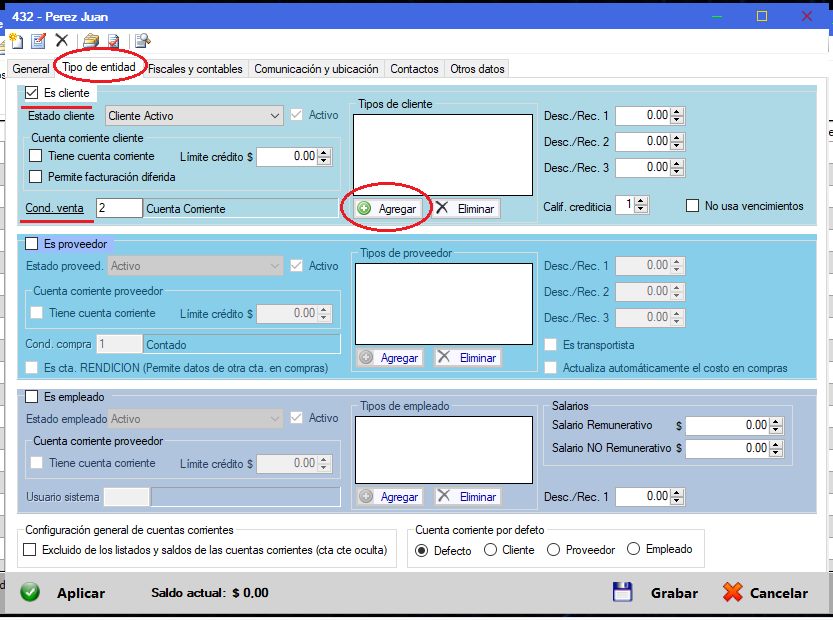Switch to the Tipo de entidad tab
This screenshot has width=833, height=620.
pyautogui.click(x=99, y=67)
